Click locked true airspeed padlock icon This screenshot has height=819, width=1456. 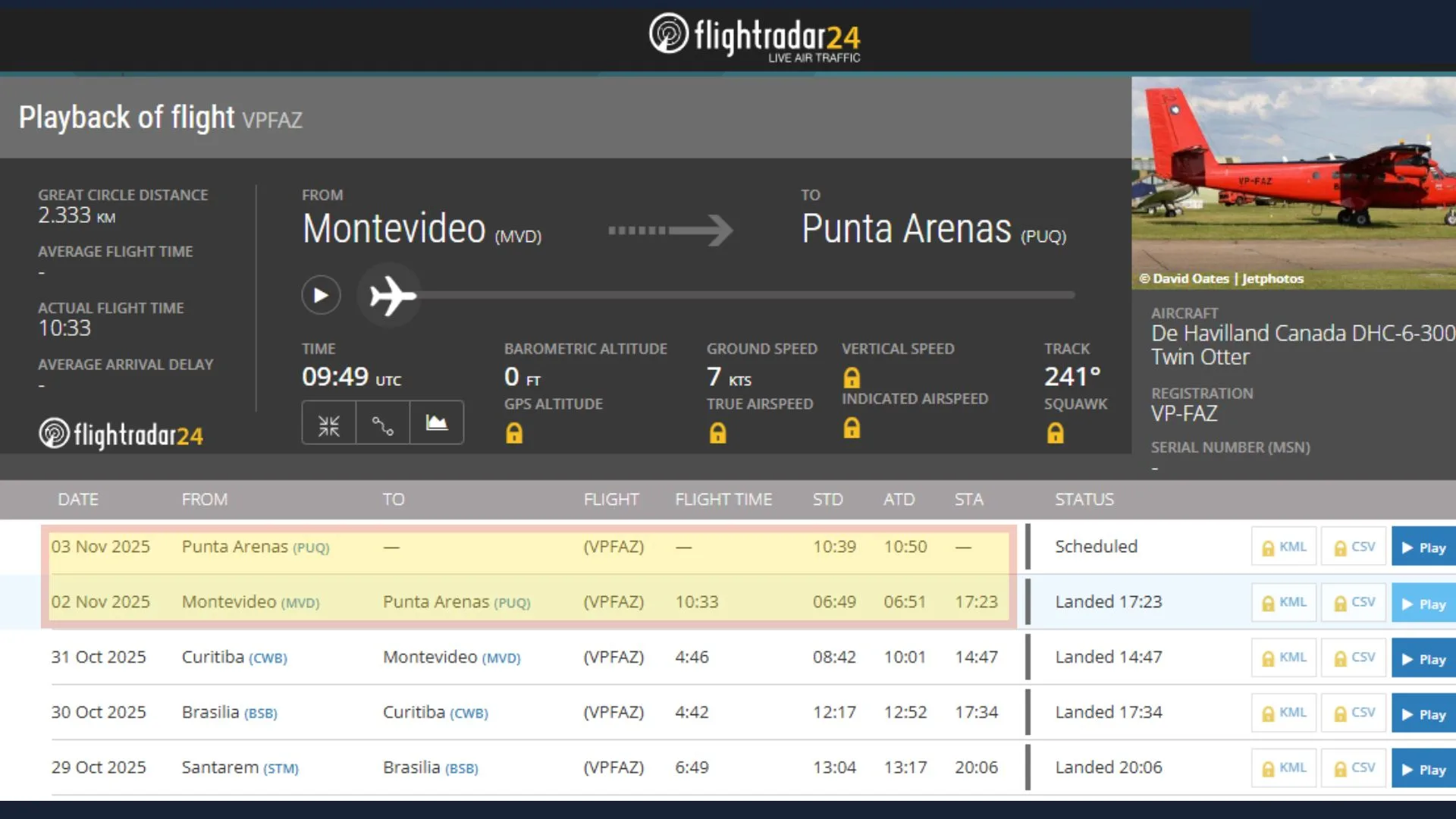tap(717, 434)
